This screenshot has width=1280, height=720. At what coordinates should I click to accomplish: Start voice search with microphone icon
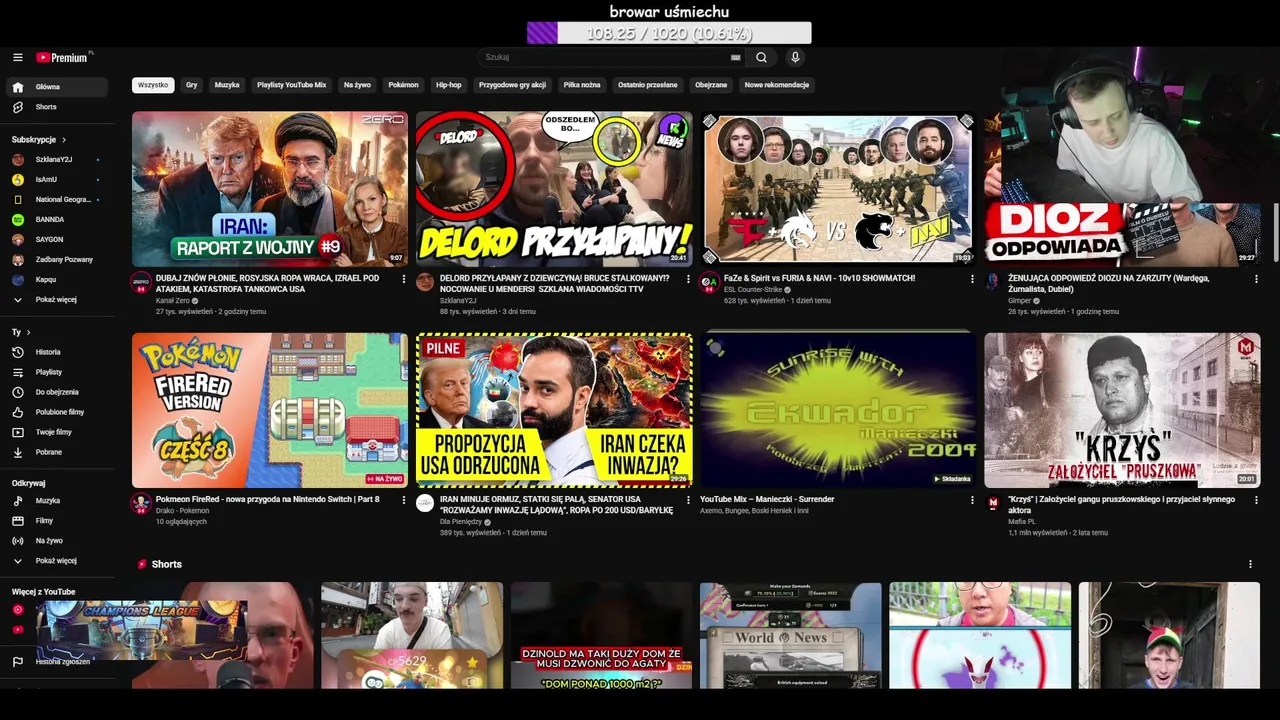tap(795, 58)
